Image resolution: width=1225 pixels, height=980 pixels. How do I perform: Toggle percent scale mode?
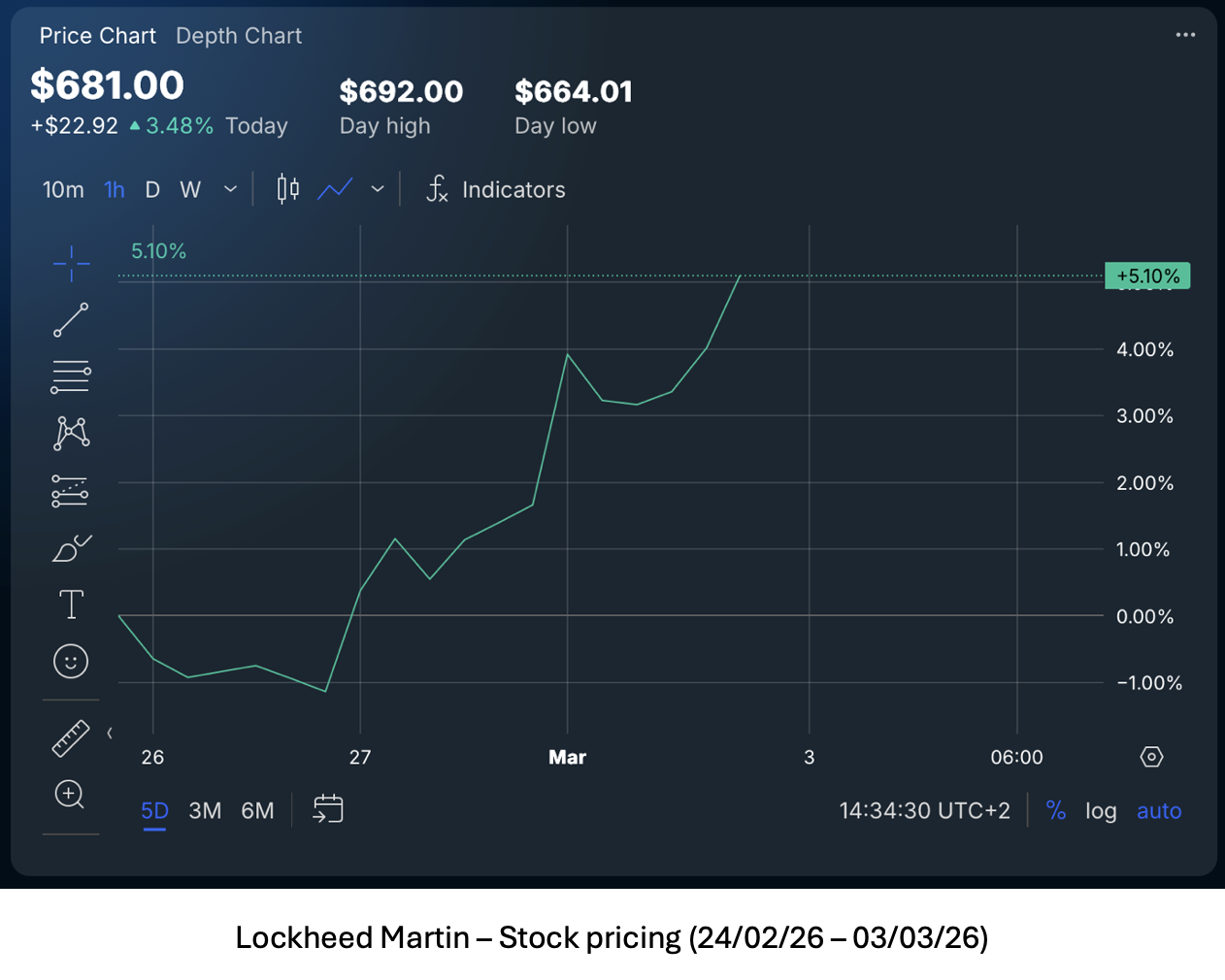pyautogui.click(x=1056, y=811)
